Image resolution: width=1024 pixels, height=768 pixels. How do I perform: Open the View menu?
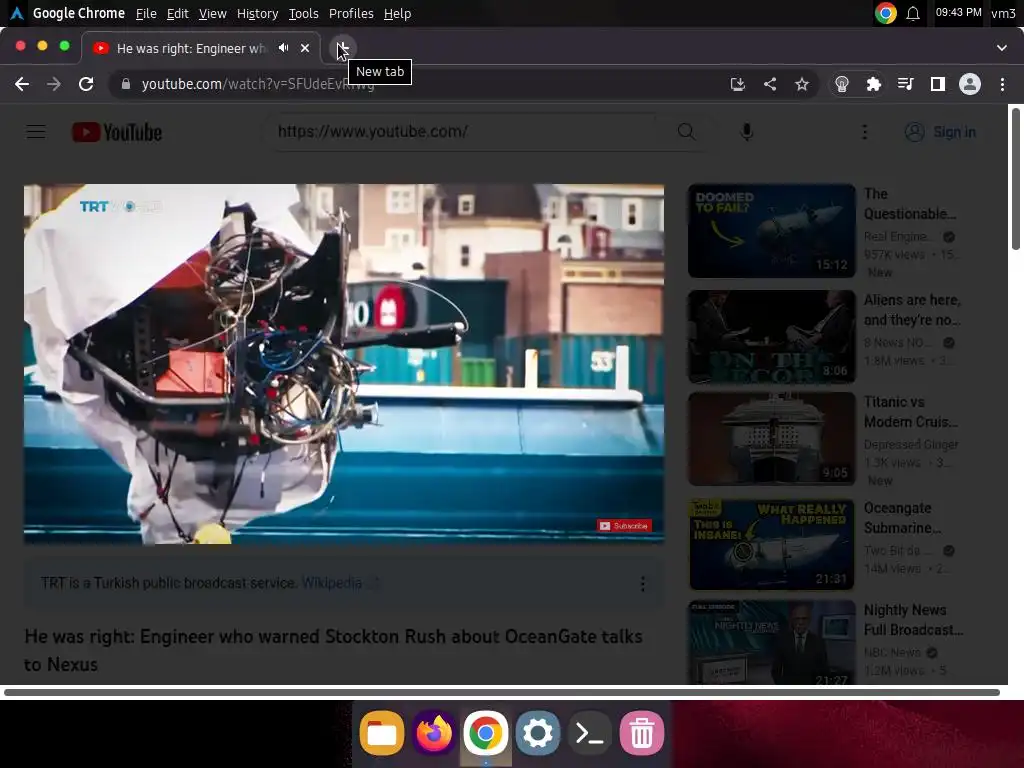tap(212, 13)
